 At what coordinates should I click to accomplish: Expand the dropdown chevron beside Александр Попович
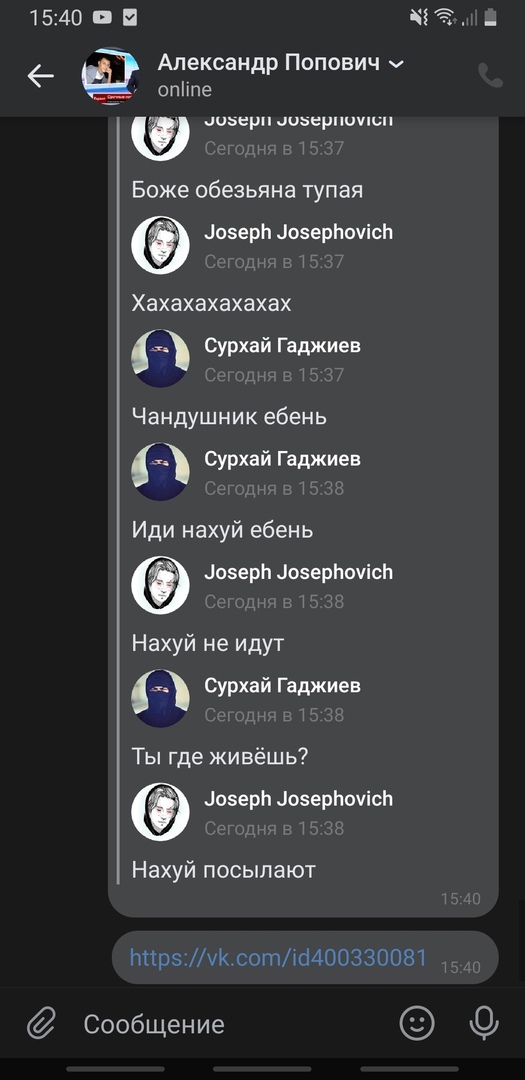(396, 64)
